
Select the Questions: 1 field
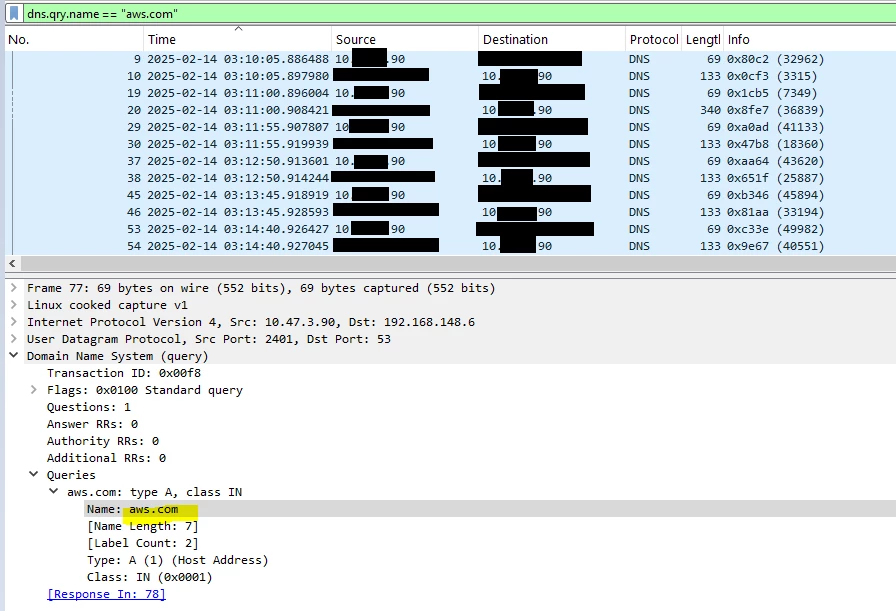pos(89,407)
